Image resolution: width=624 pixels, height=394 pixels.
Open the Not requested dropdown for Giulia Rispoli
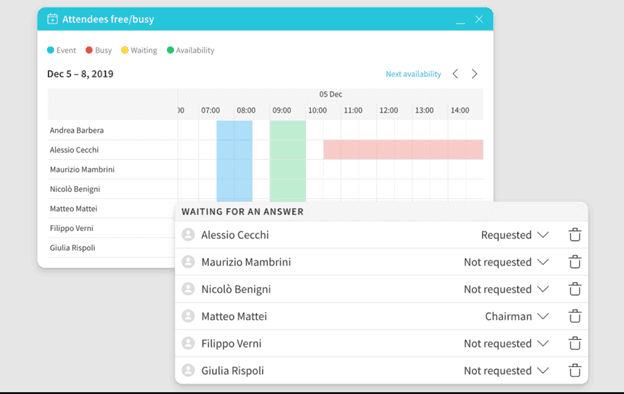click(x=506, y=371)
